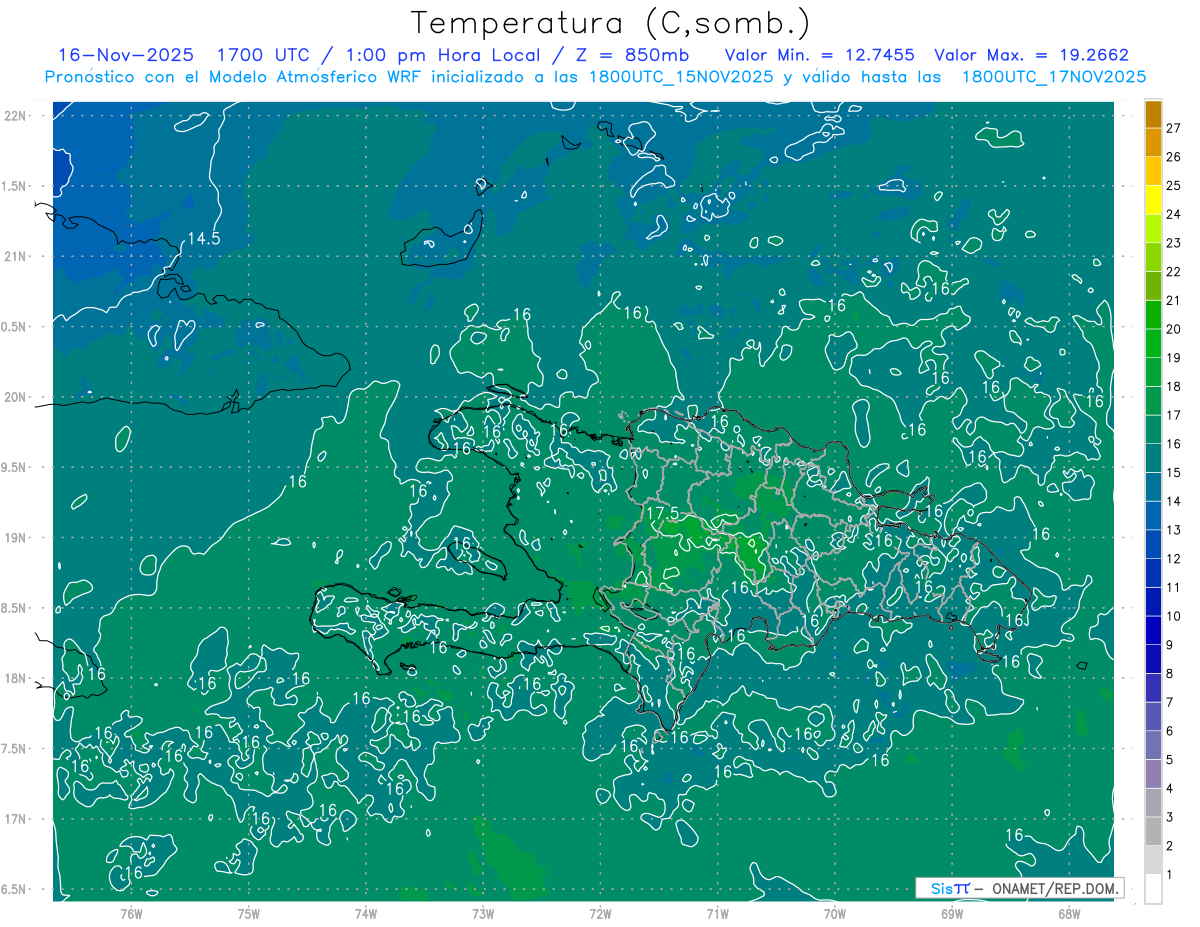The image size is (1200, 927).
Task: Pick the yellow swatch between 24 and 25
Action: pos(1153,200)
